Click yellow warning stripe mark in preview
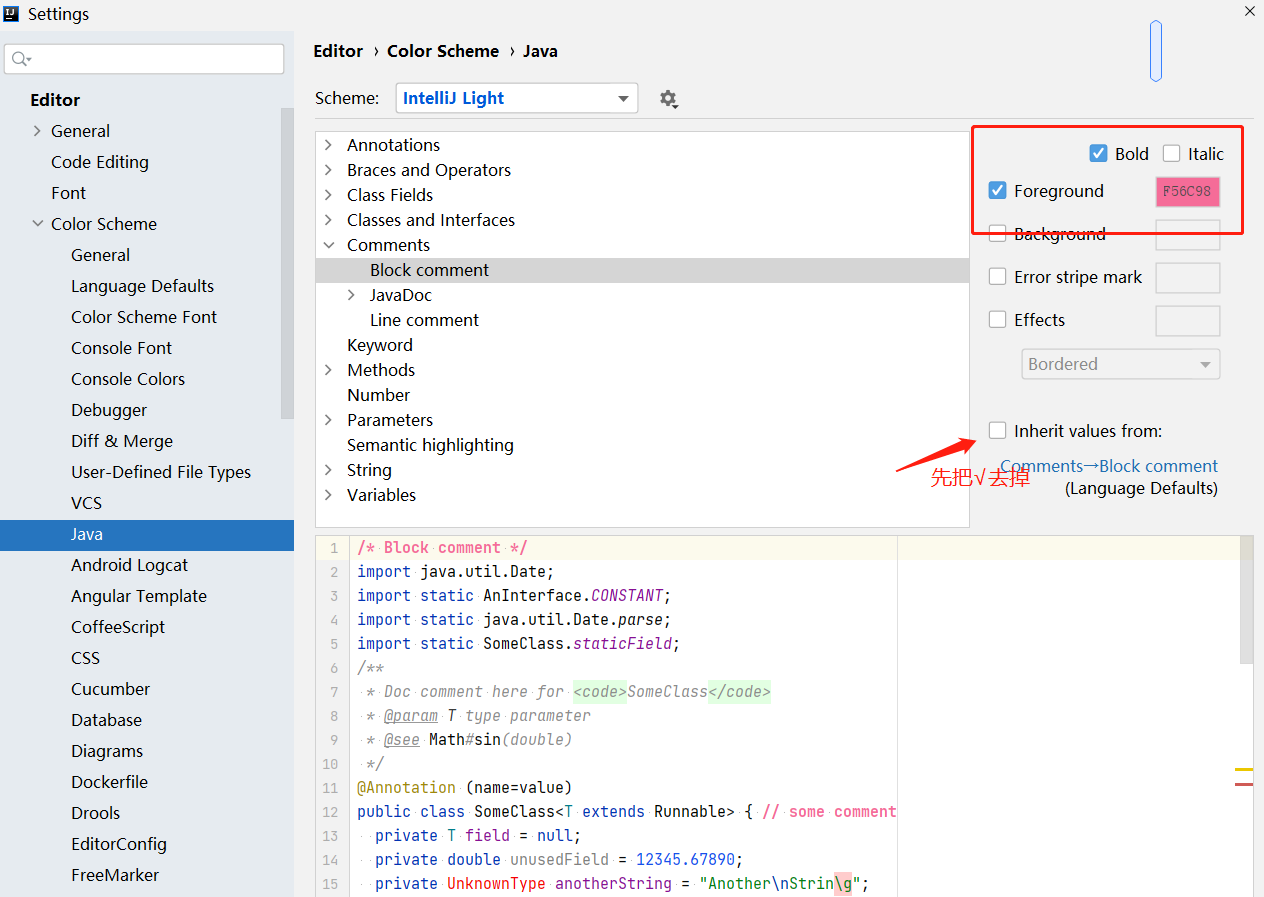The height and width of the screenshot is (897, 1264). click(x=1244, y=769)
